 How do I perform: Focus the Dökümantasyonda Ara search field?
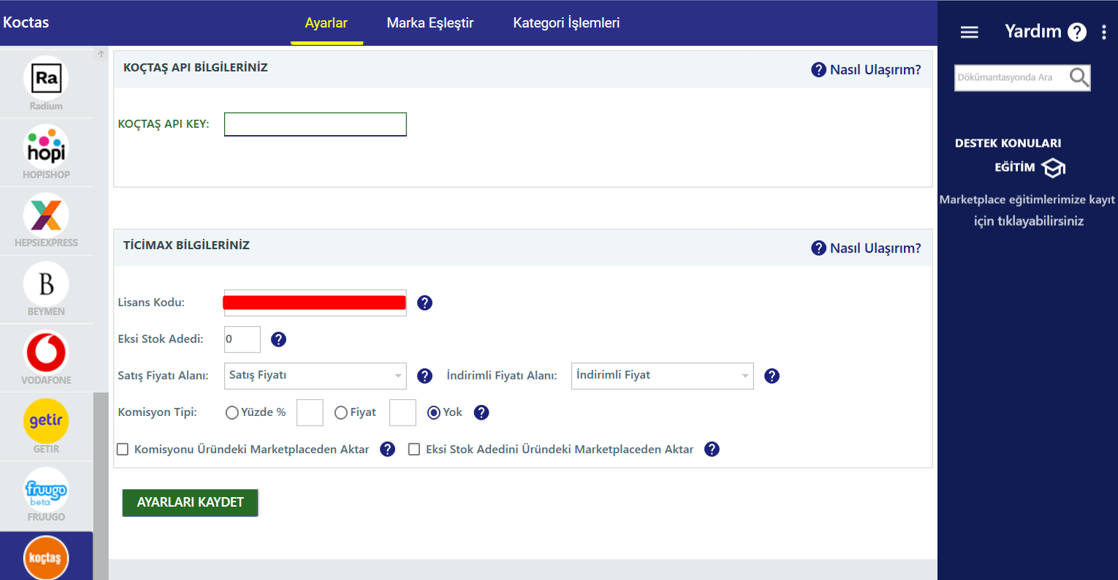tap(1011, 77)
